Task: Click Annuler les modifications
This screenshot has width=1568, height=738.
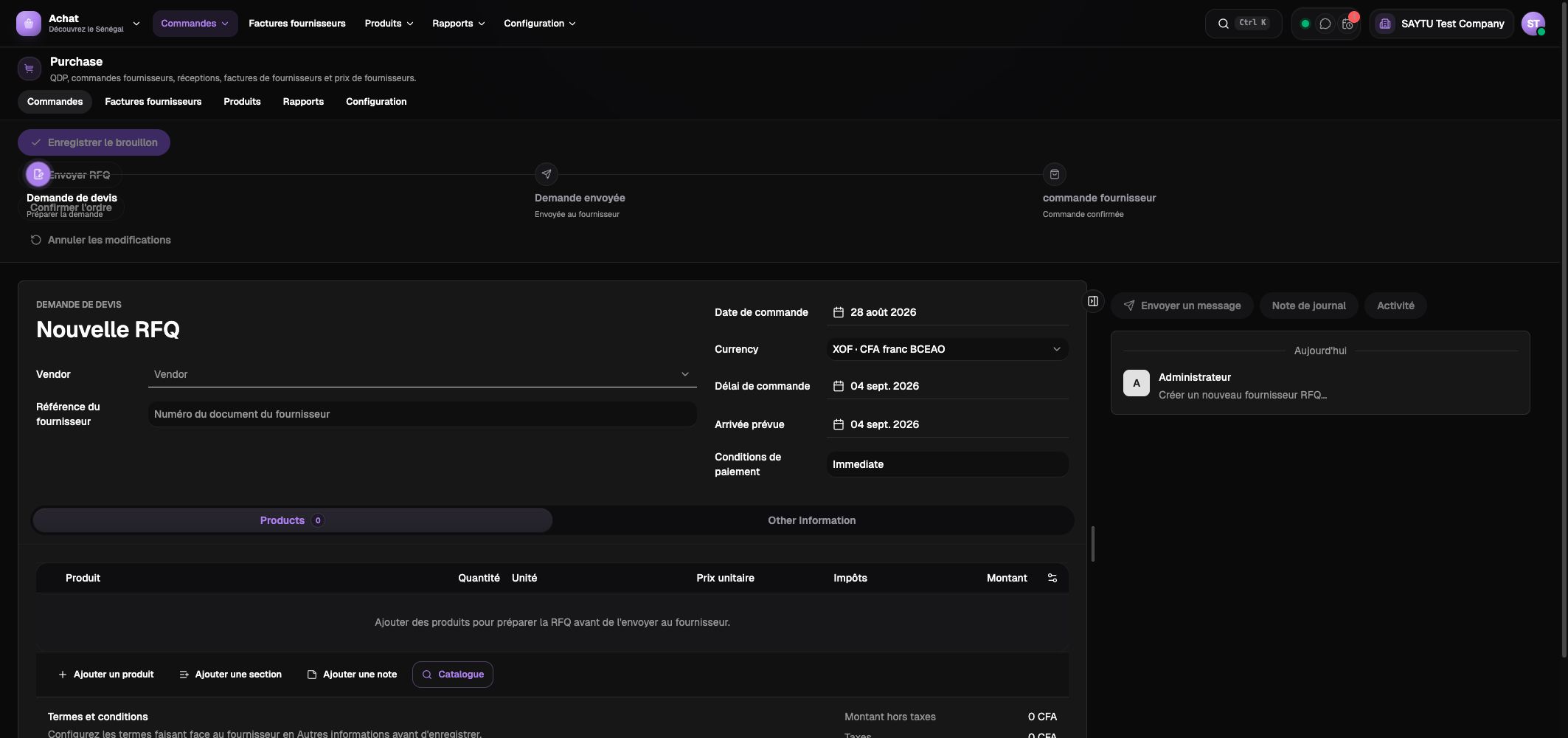Action: [x=100, y=240]
